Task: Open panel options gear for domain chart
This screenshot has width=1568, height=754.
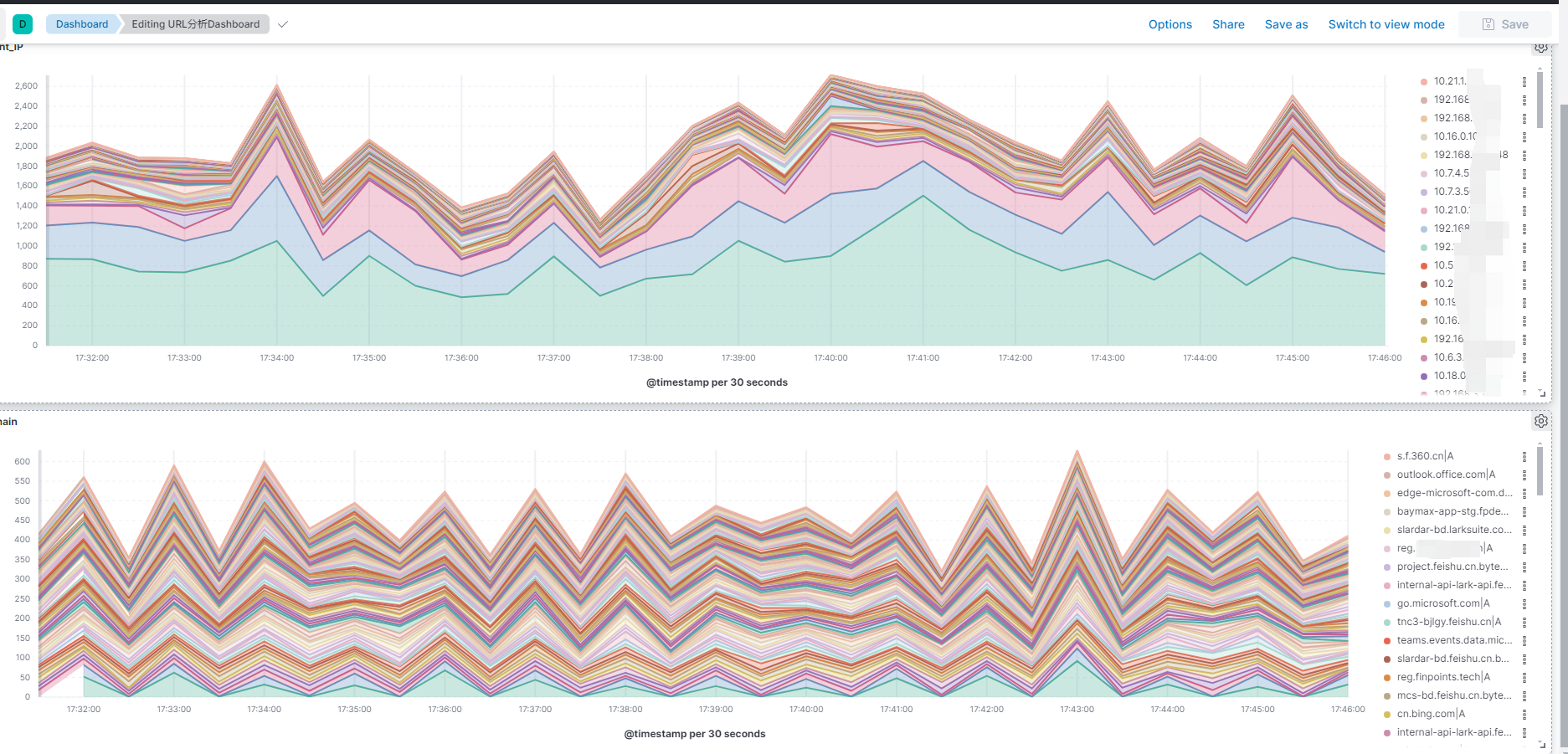Action: point(1541,421)
